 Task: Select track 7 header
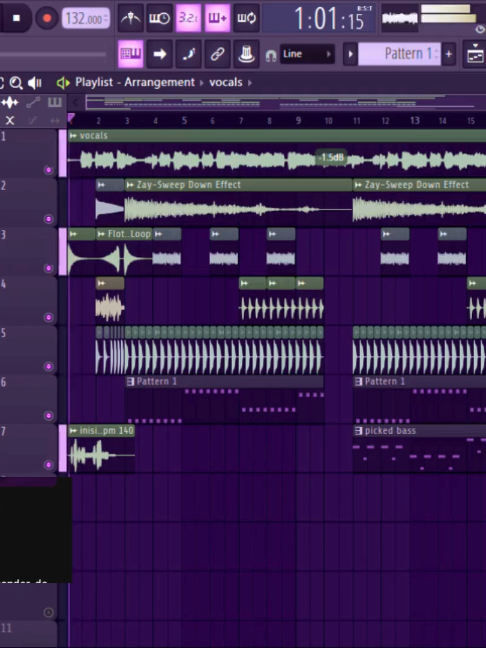click(x=29, y=448)
